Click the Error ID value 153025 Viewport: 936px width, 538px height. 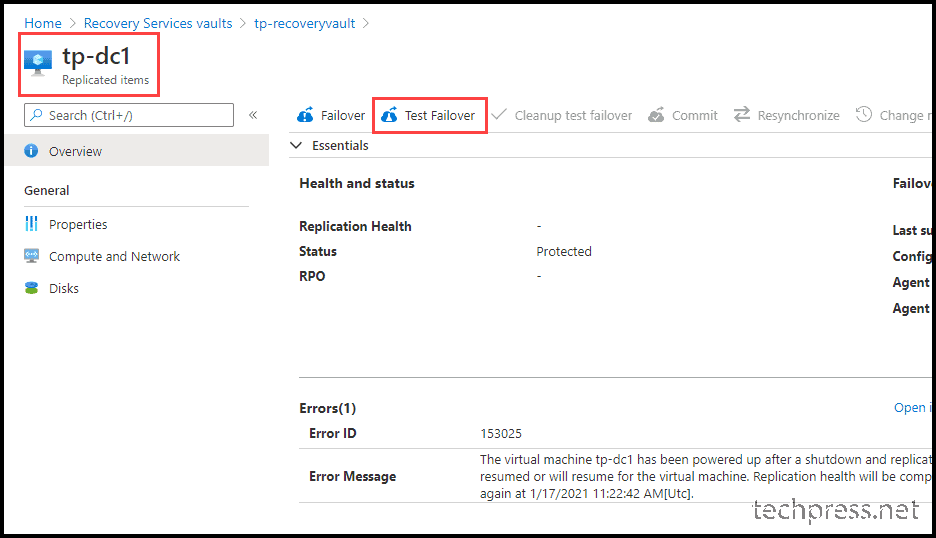click(x=501, y=434)
